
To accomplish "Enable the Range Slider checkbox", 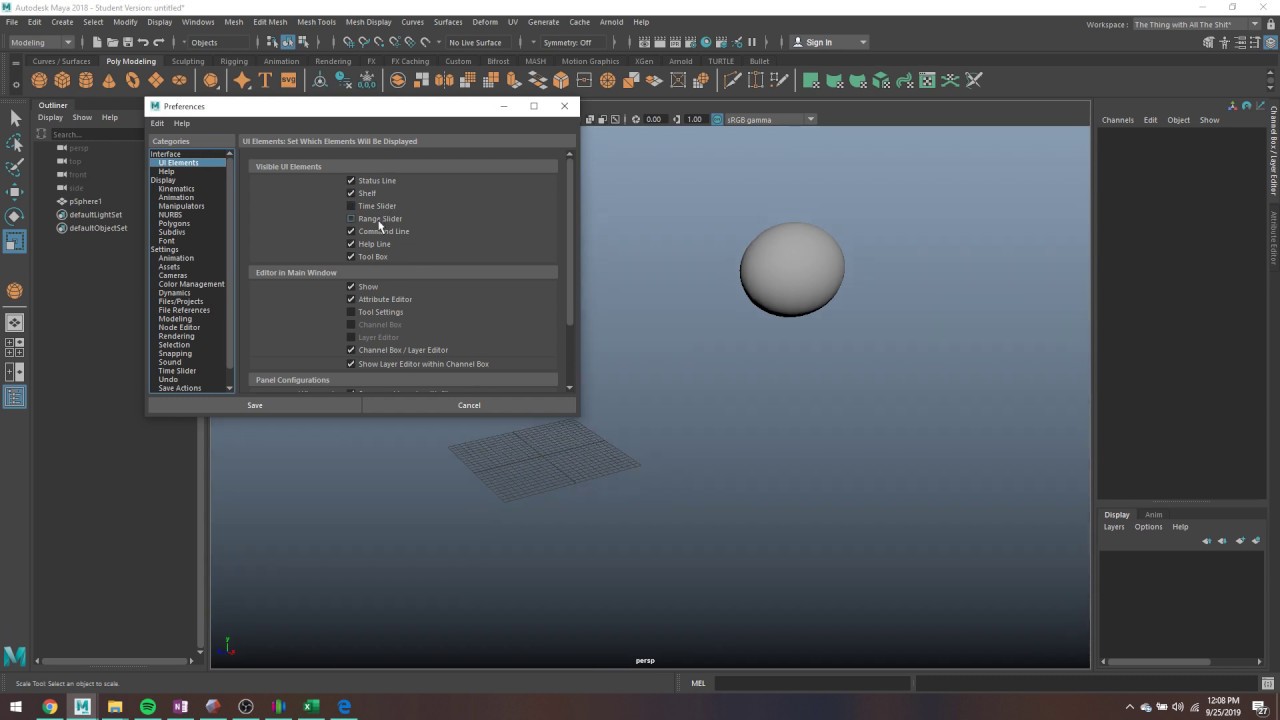I will 351,219.
